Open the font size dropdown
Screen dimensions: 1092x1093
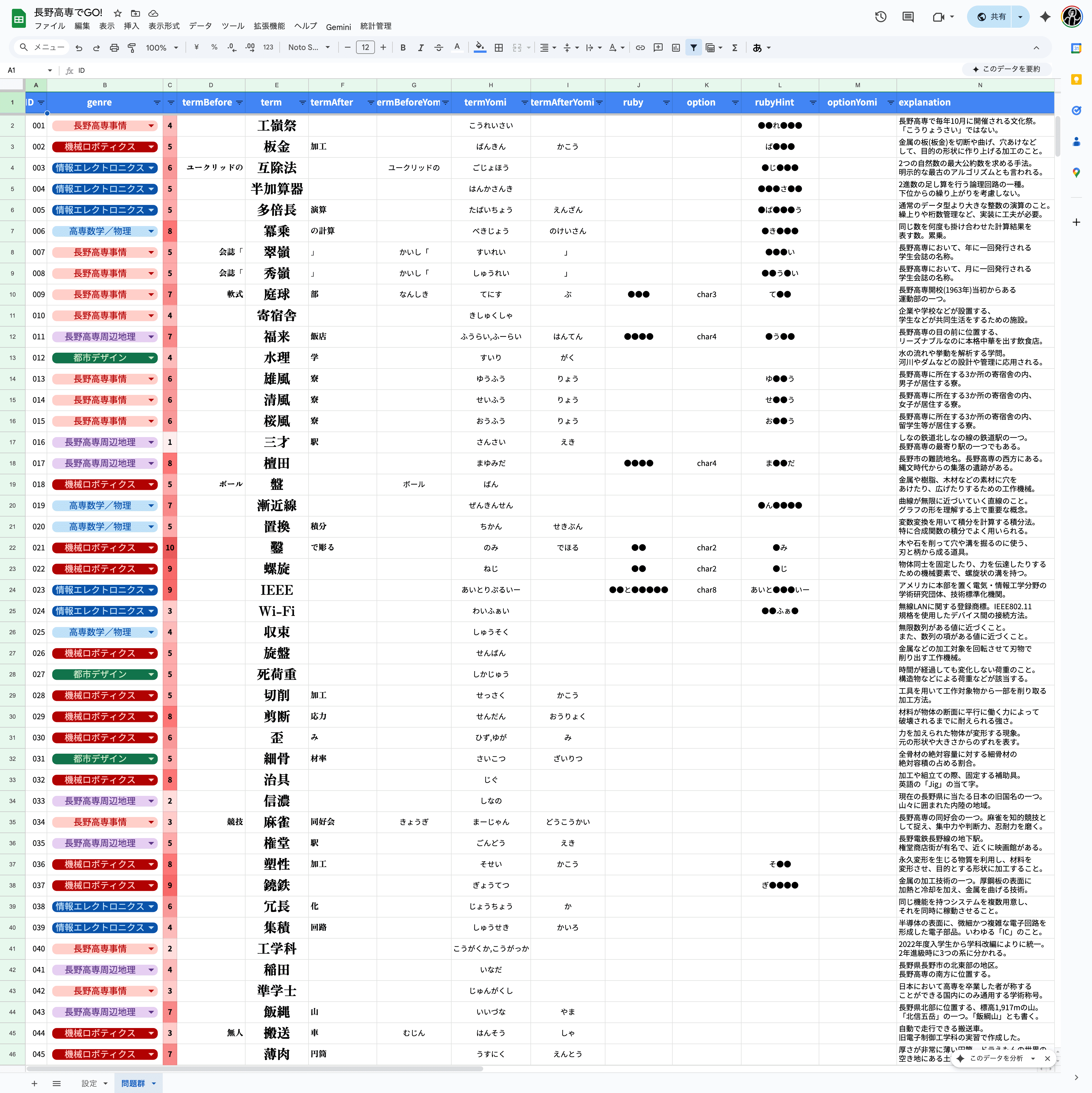click(x=365, y=47)
